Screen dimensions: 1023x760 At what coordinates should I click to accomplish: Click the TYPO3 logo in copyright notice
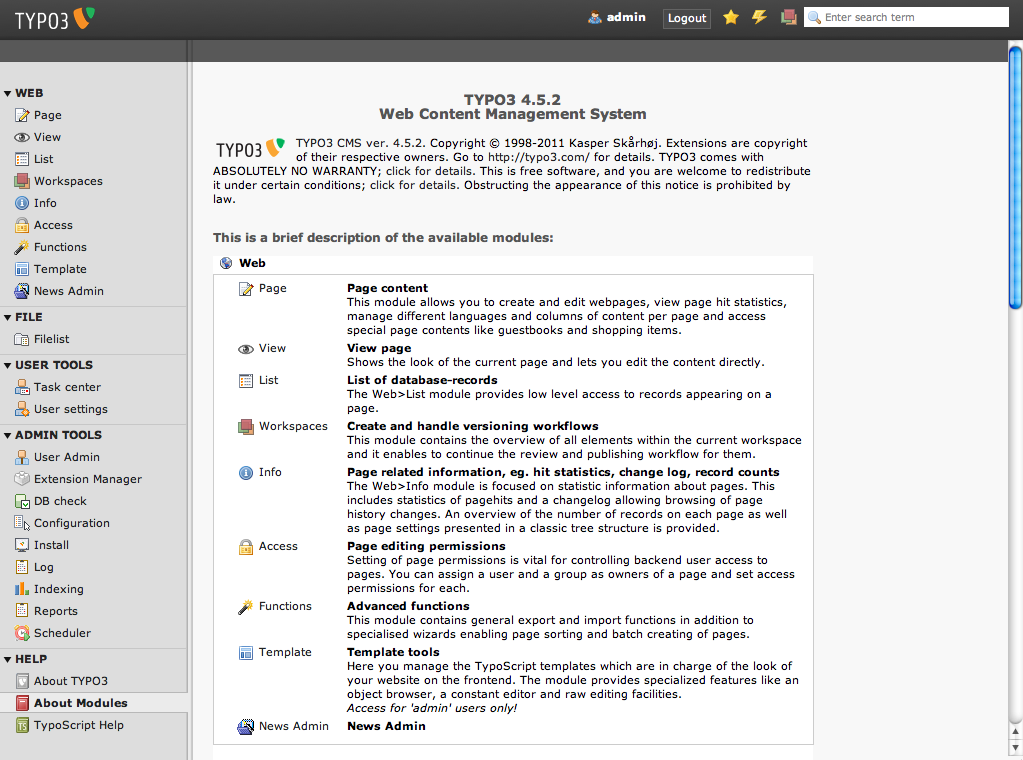[x=251, y=148]
